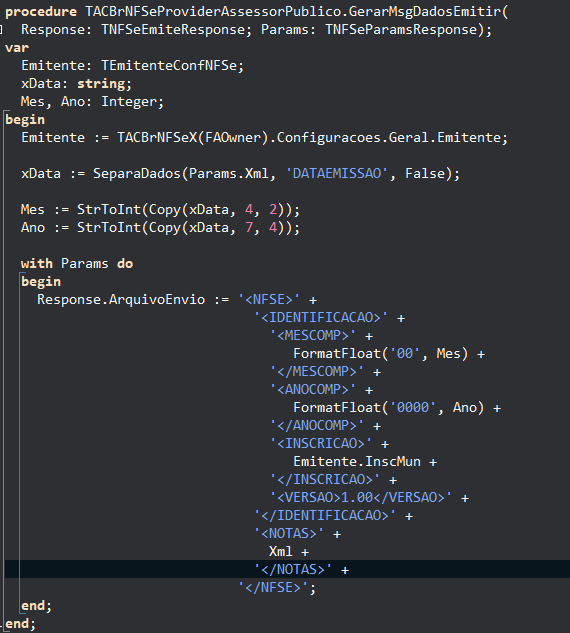The height and width of the screenshot is (633, 570).
Task: Click the fold marker beside Response parameter line
Action: coord(1,29)
